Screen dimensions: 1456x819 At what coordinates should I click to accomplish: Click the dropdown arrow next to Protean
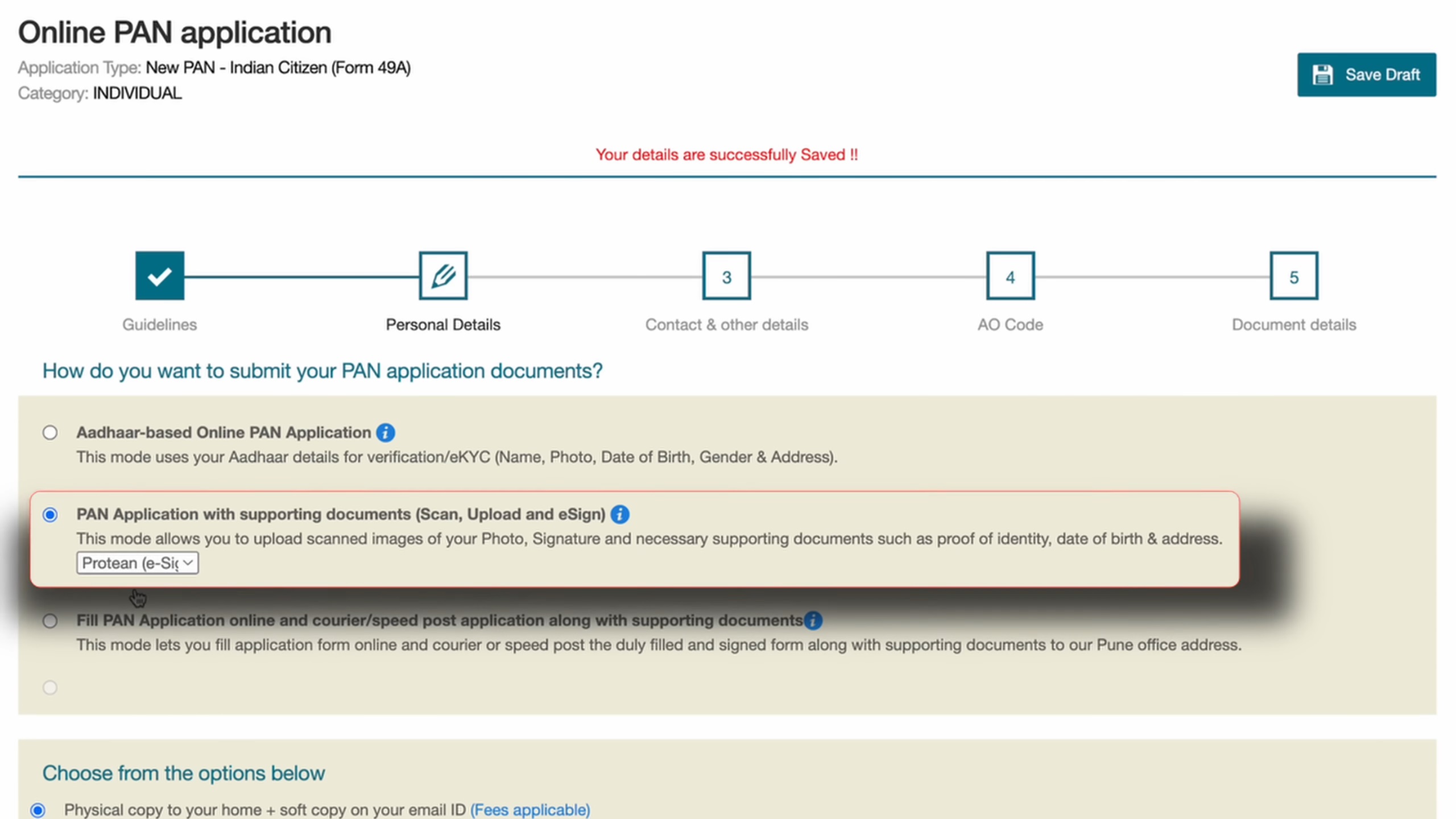(188, 562)
